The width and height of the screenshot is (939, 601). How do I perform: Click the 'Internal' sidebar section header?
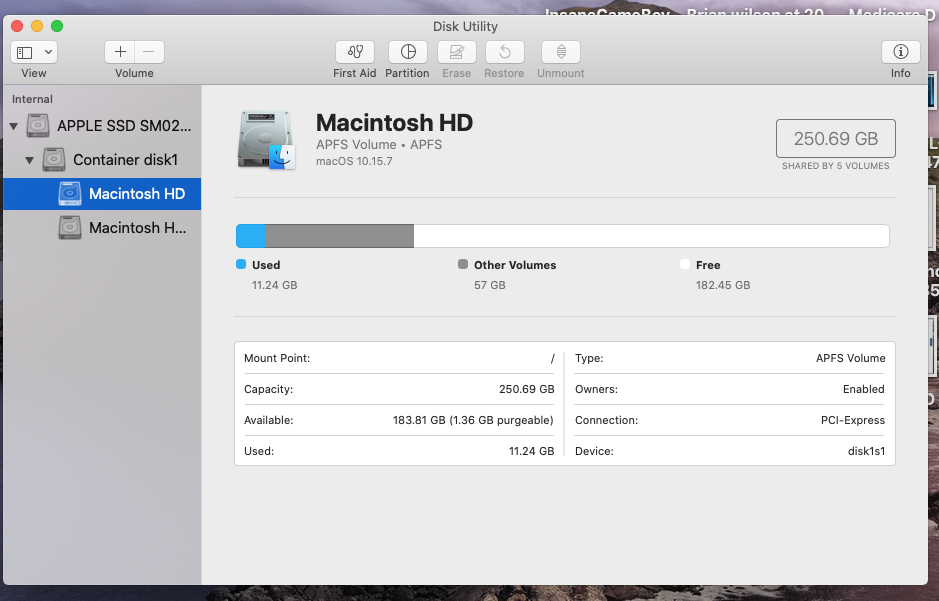[32, 99]
